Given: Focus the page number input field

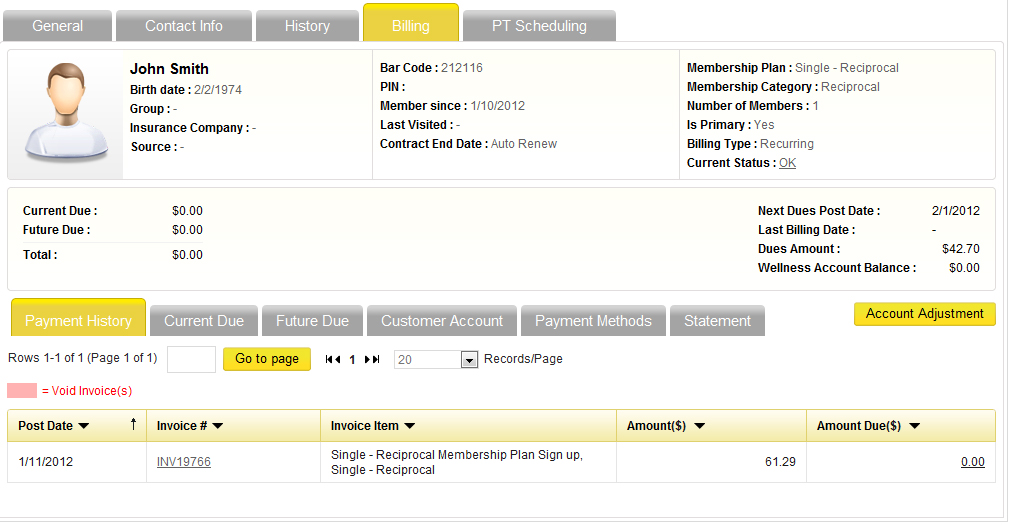Looking at the screenshot, I should pos(191,359).
